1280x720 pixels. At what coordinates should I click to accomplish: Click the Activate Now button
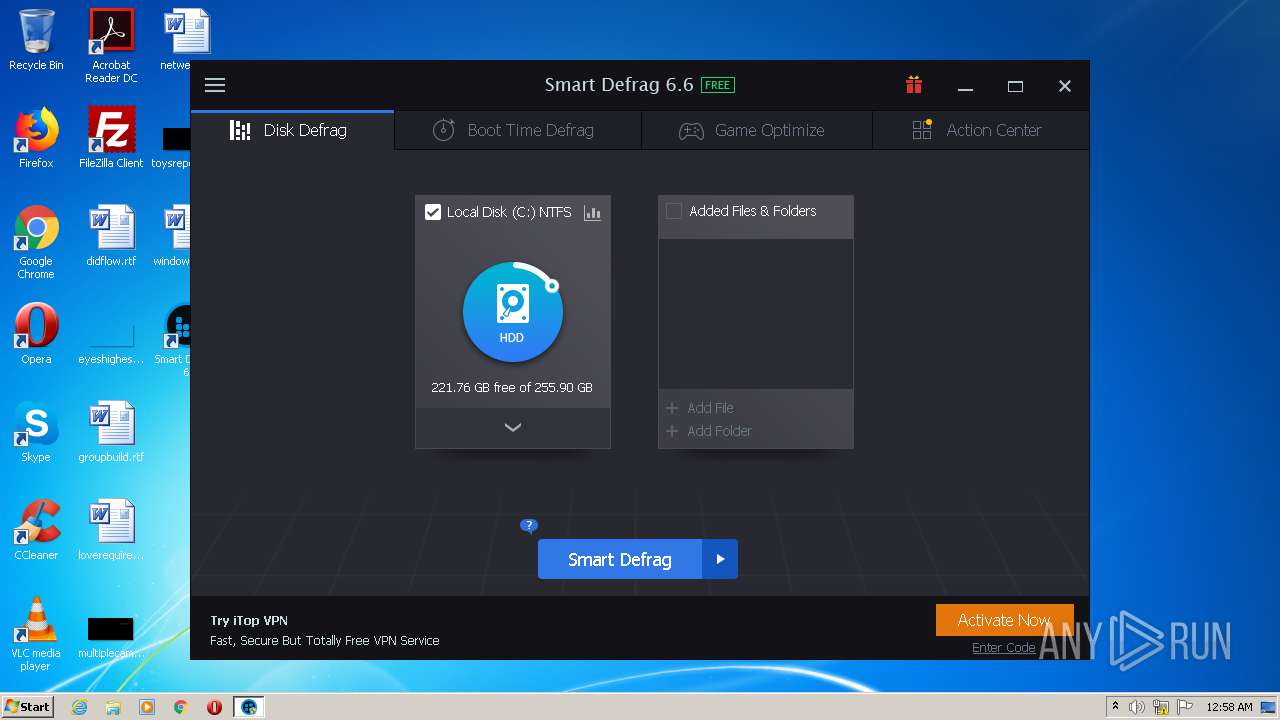(1004, 620)
